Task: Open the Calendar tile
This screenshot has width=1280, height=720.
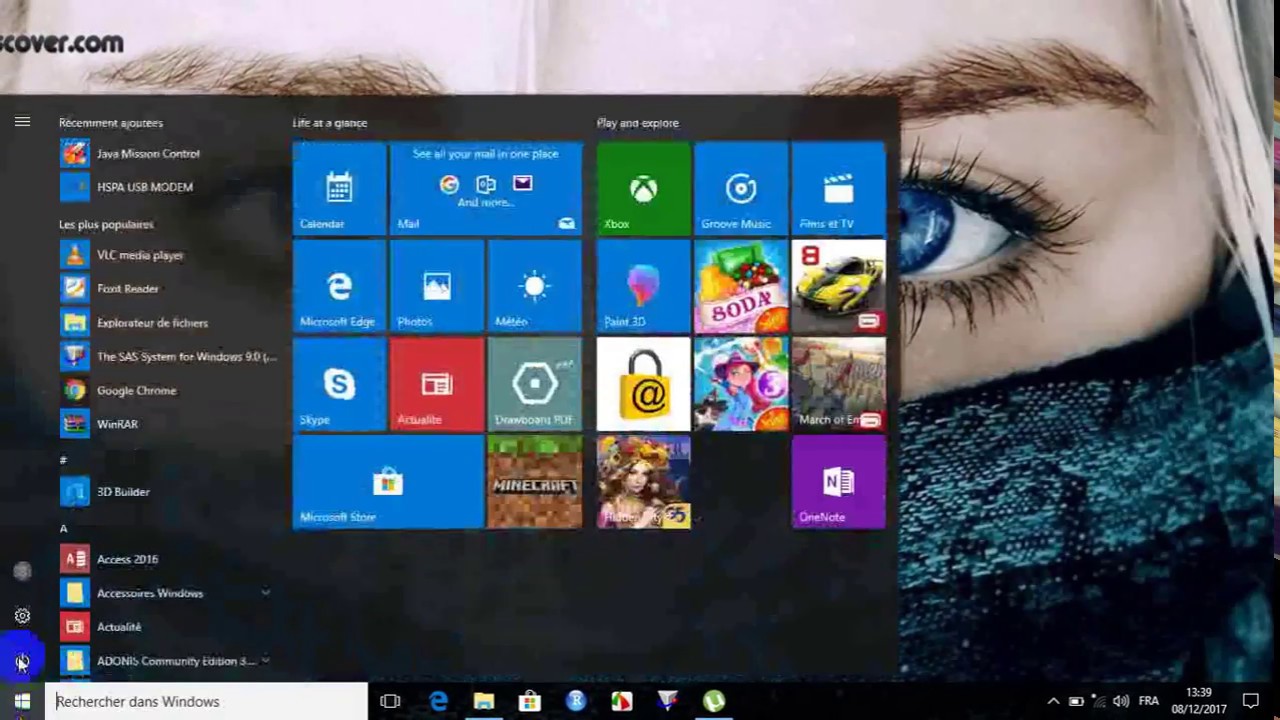Action: point(339,189)
